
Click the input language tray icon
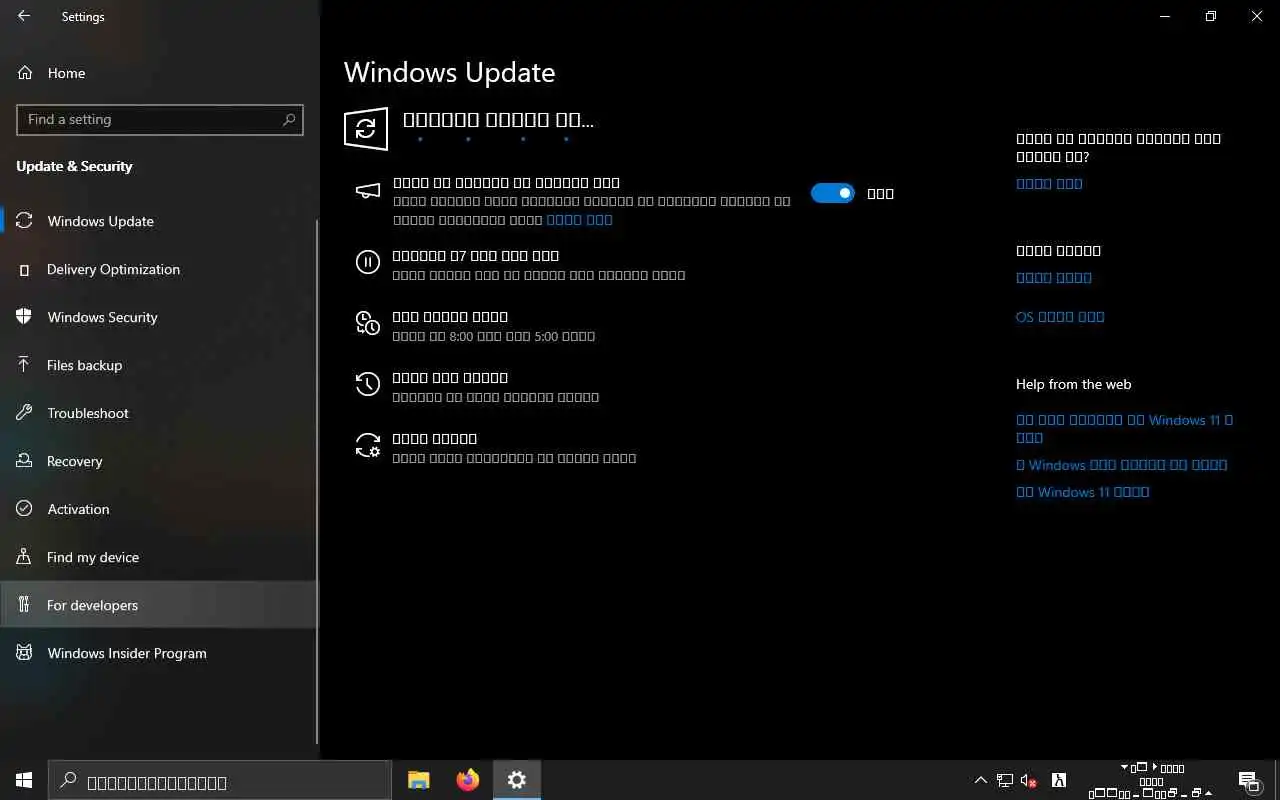pyautogui.click(x=1058, y=780)
